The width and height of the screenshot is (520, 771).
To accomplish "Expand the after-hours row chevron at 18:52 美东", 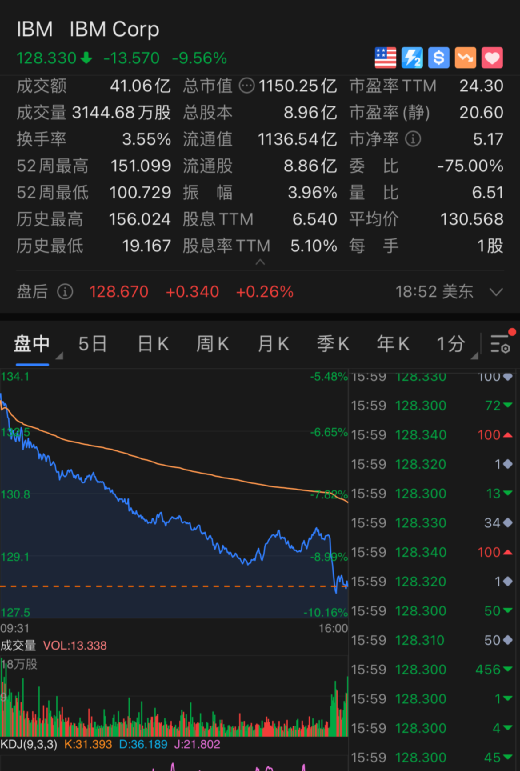I will click(x=496, y=292).
